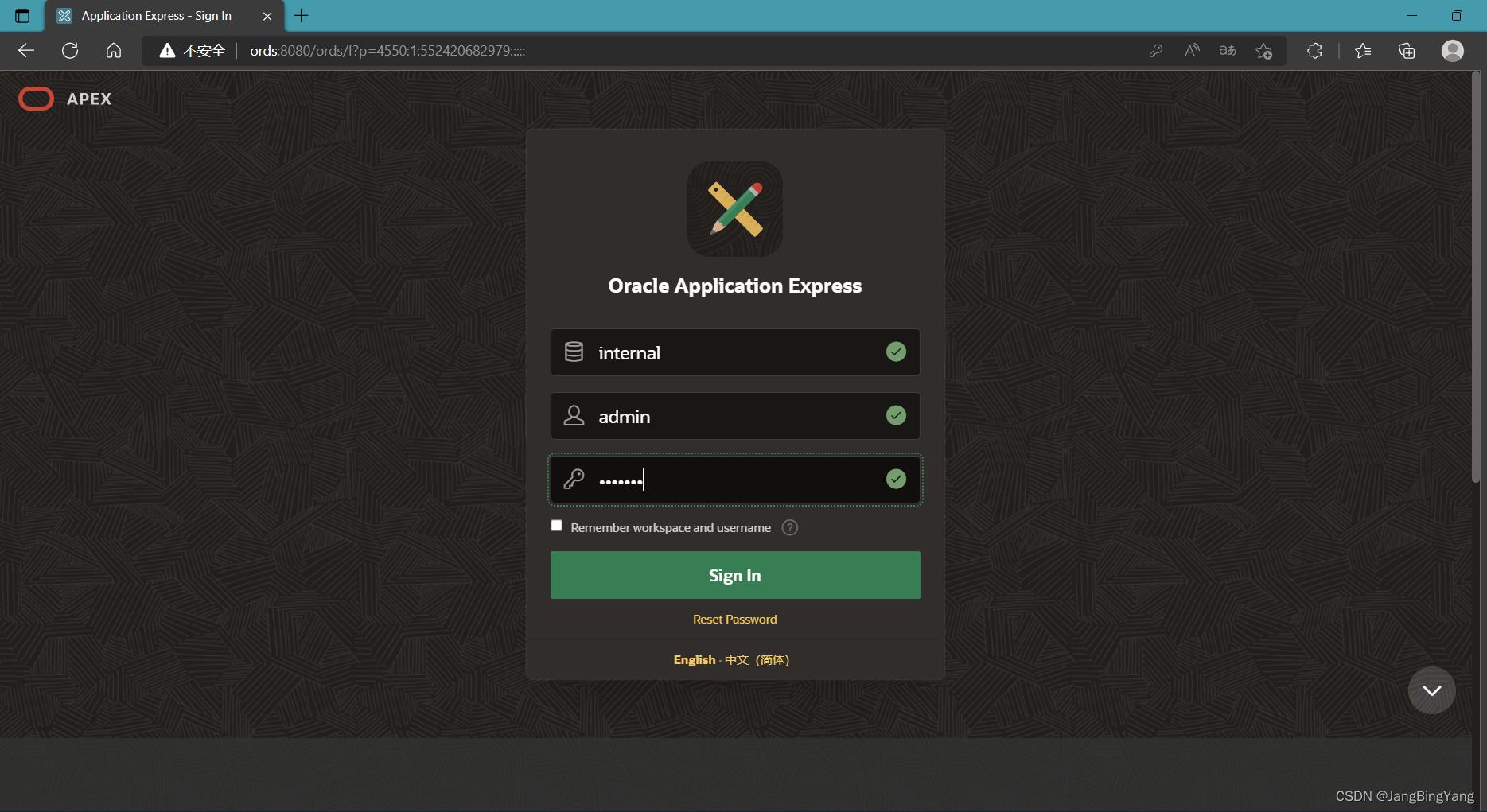Screen dimensions: 1487x812
Task: Open a new tab with the plus button
Action: [302, 16]
